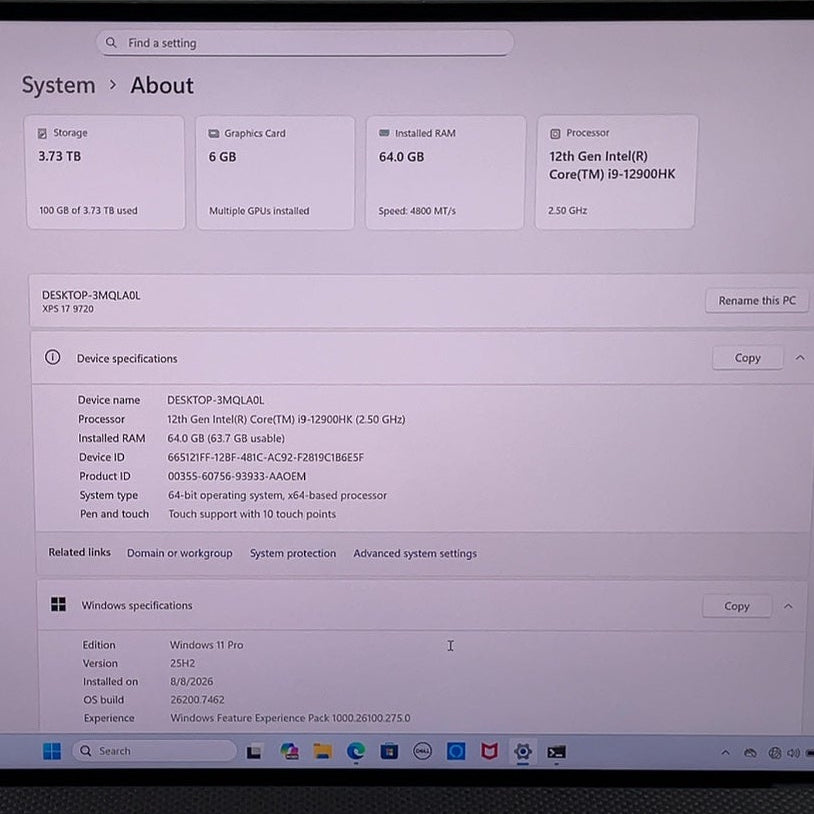This screenshot has width=814, height=814.
Task: Open the System protection link
Action: [x=293, y=553]
